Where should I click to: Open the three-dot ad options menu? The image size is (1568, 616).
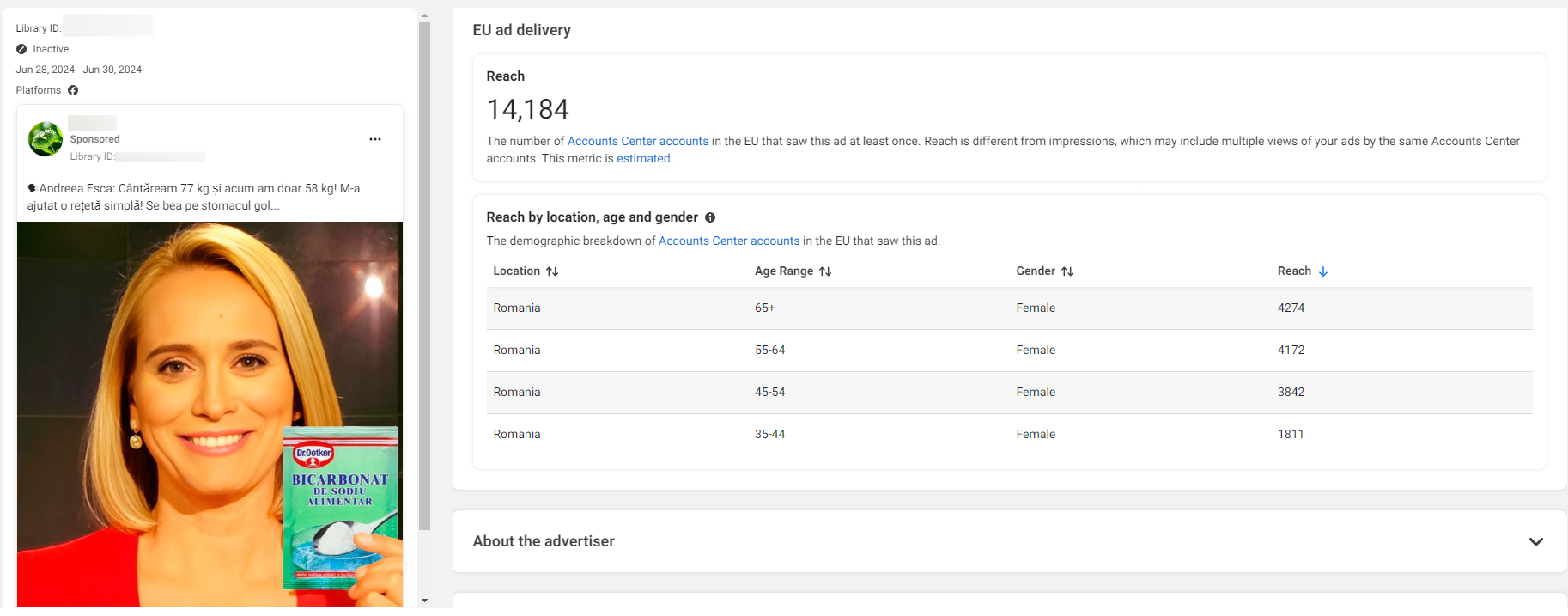[375, 139]
